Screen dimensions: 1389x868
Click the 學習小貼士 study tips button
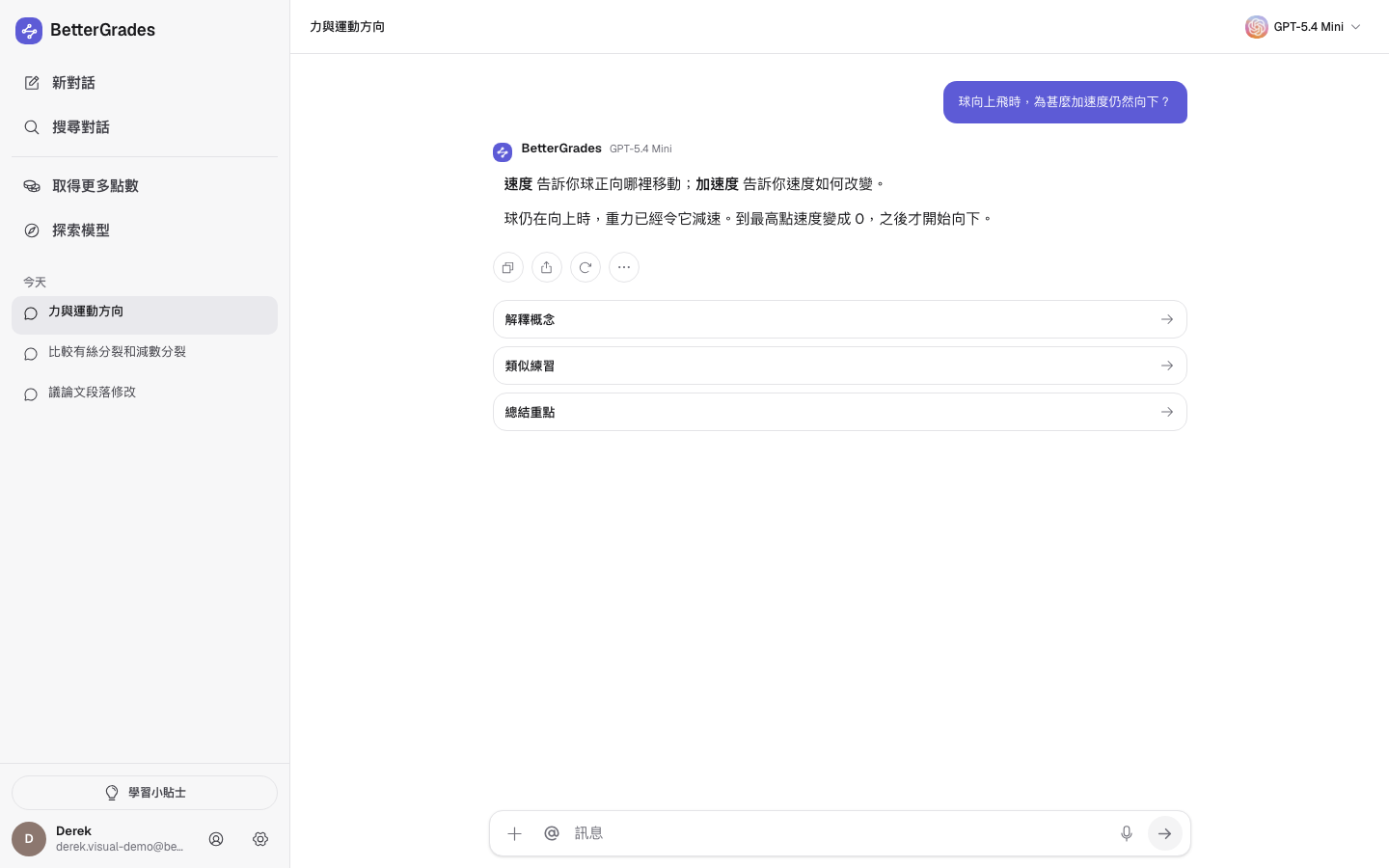point(145,793)
